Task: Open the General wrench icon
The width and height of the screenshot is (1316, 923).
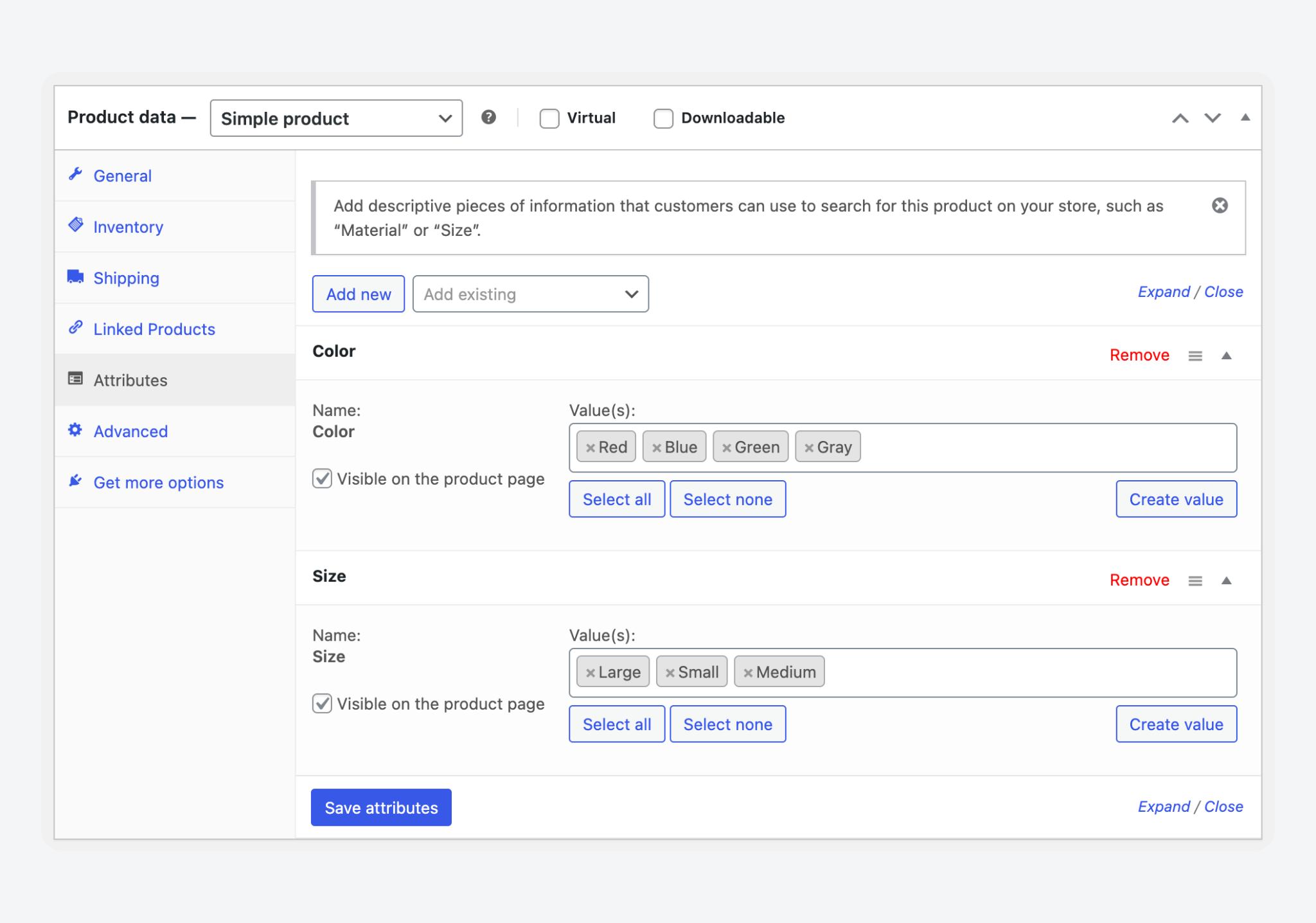Action: 76,174
